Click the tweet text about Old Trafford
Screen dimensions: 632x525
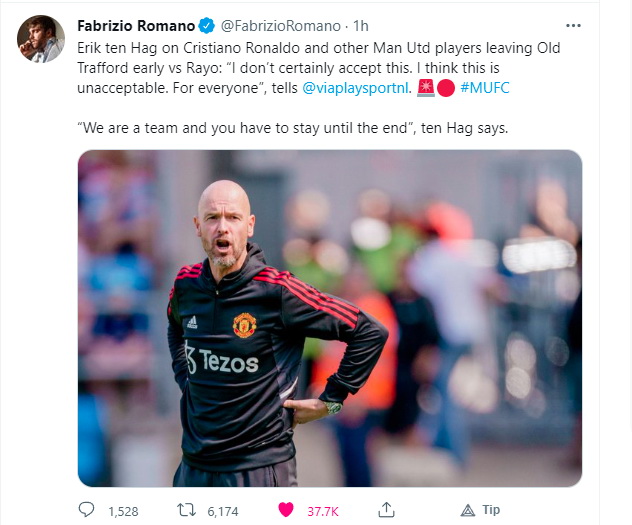(x=318, y=68)
